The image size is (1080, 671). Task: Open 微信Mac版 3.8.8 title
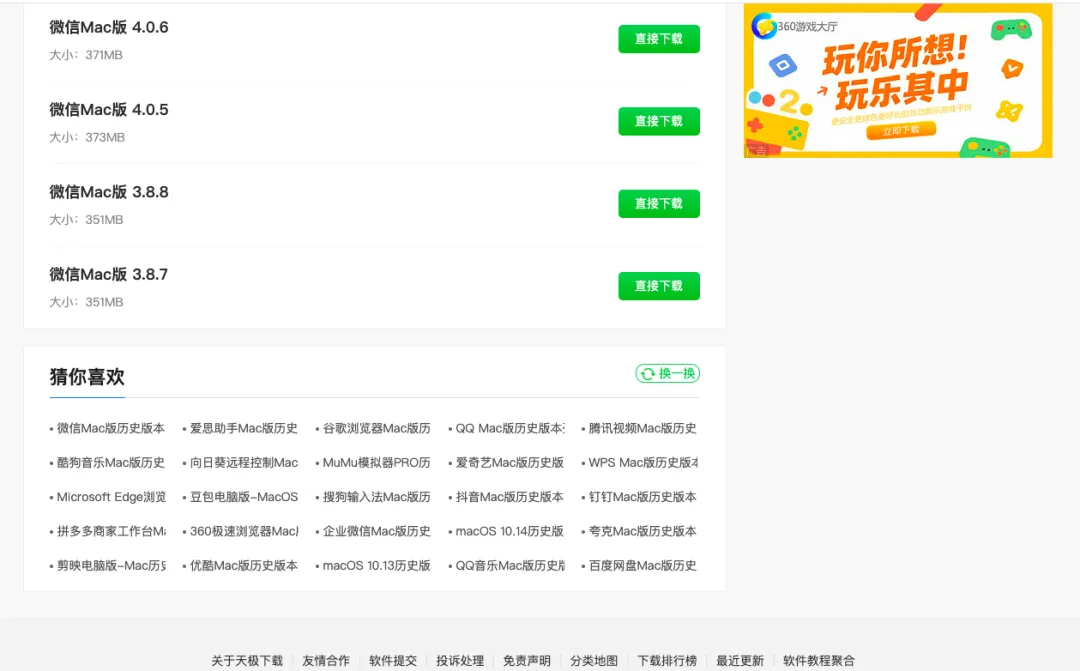pos(109,192)
